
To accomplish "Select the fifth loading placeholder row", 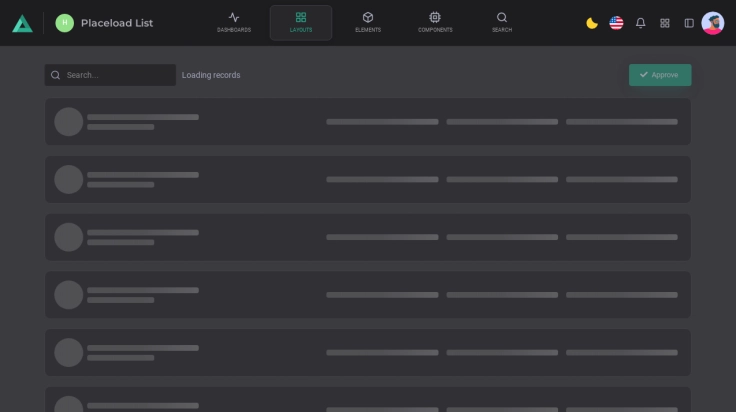I will pos(367,353).
